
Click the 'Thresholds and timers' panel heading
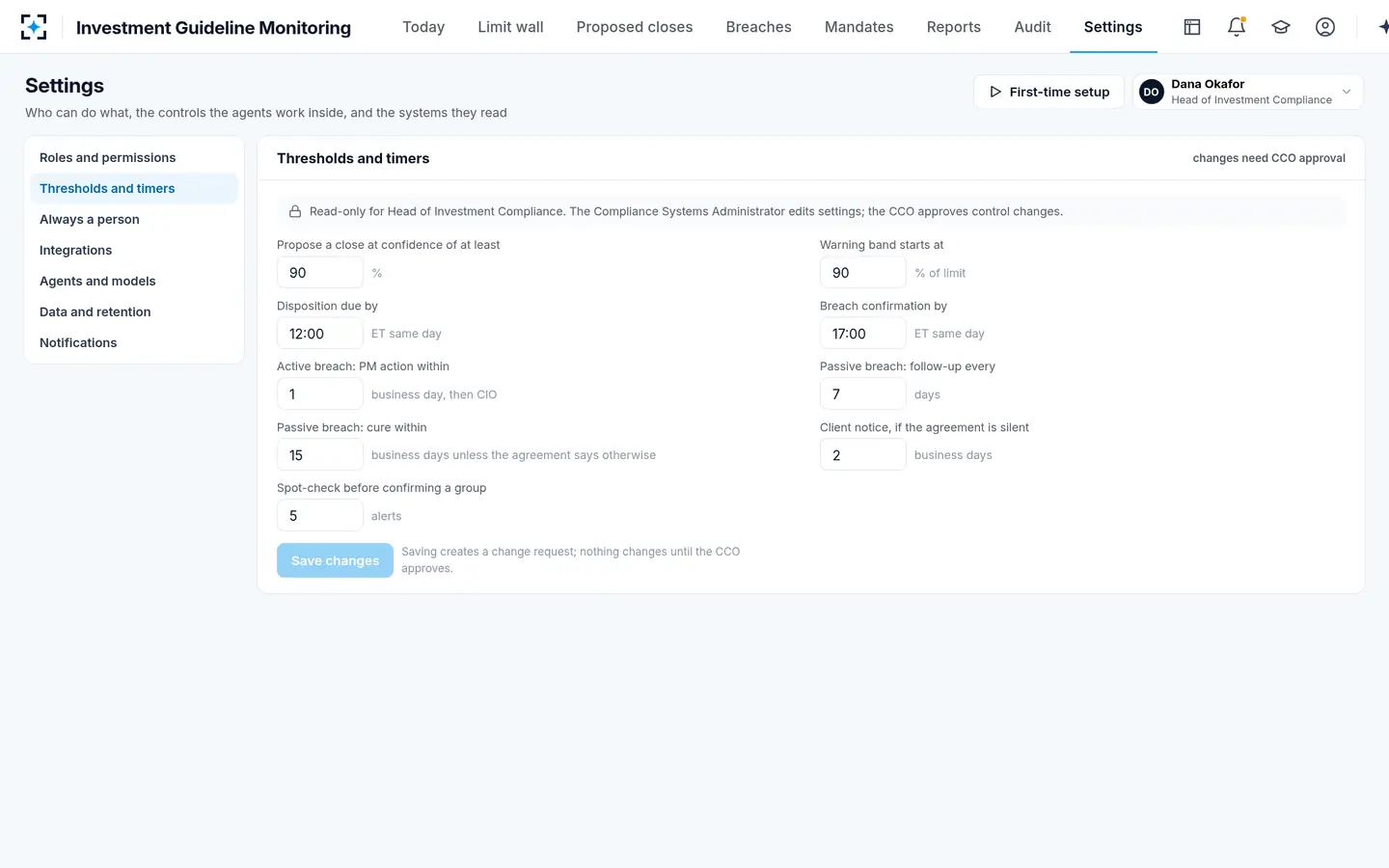pos(353,158)
